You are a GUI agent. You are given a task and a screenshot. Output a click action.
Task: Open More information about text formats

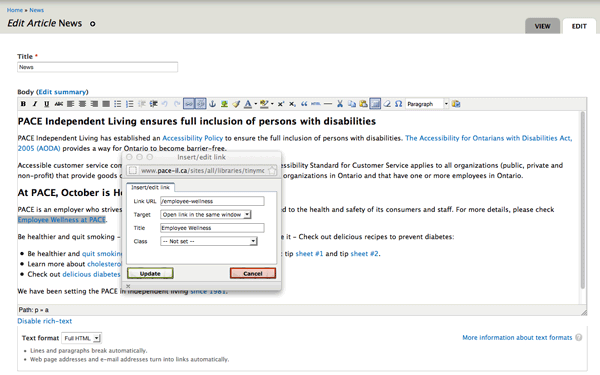point(517,337)
